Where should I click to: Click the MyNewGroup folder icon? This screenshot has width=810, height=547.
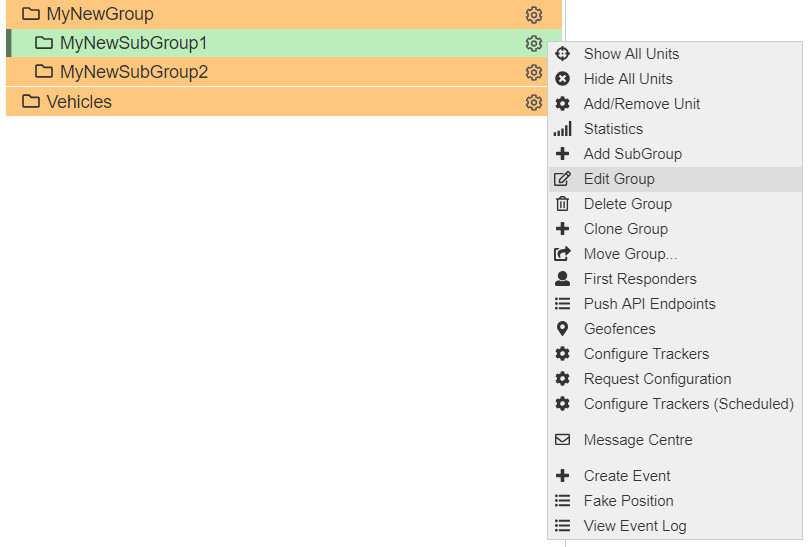31,14
